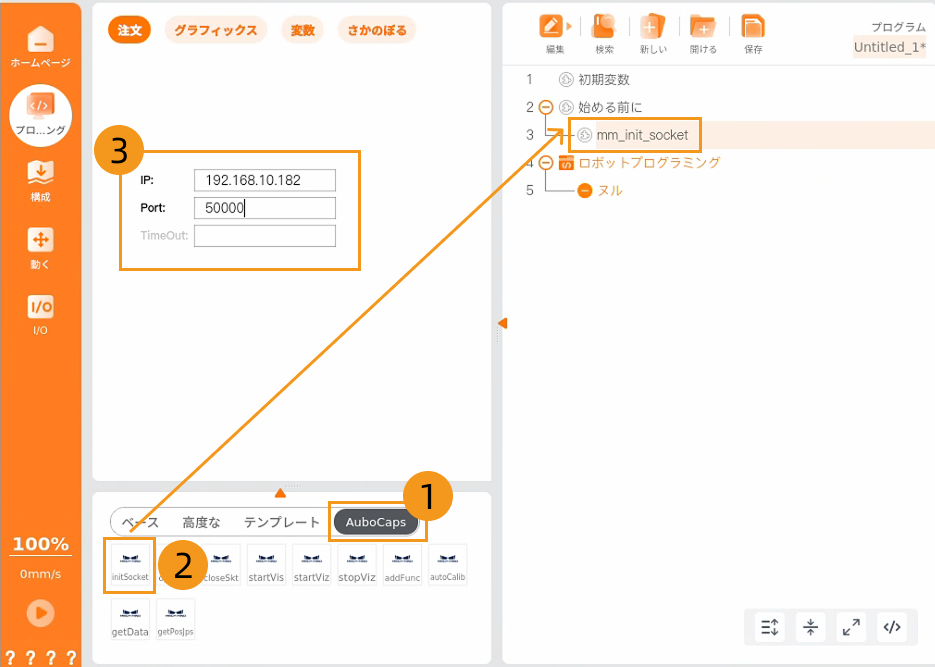Start the program with the play button
Viewport: 935px width, 667px height.
pyautogui.click(x=41, y=613)
